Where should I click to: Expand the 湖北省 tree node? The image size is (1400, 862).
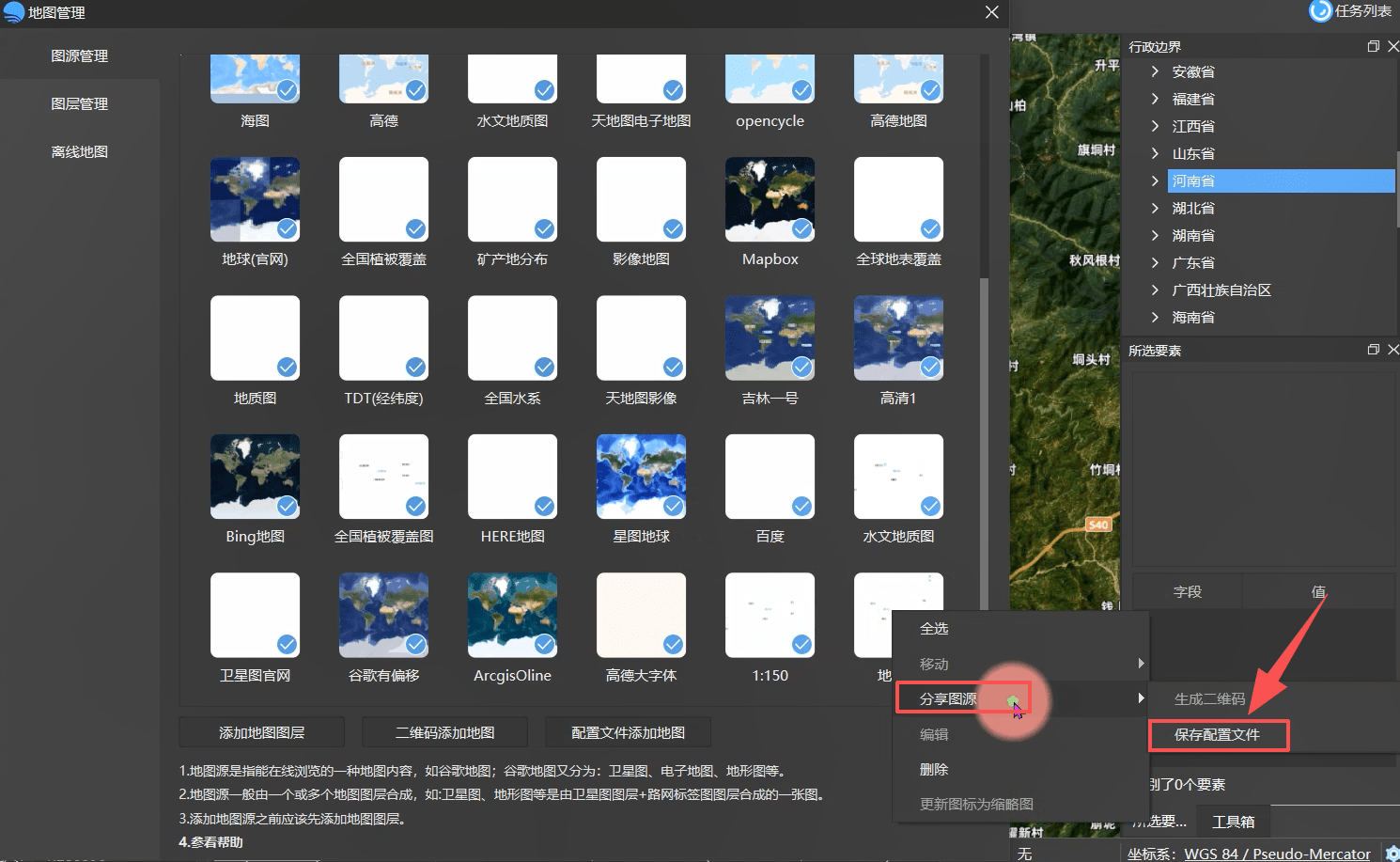pos(1155,208)
